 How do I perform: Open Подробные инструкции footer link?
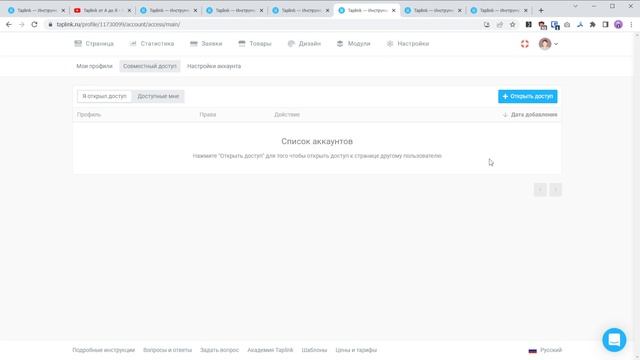click(x=104, y=350)
